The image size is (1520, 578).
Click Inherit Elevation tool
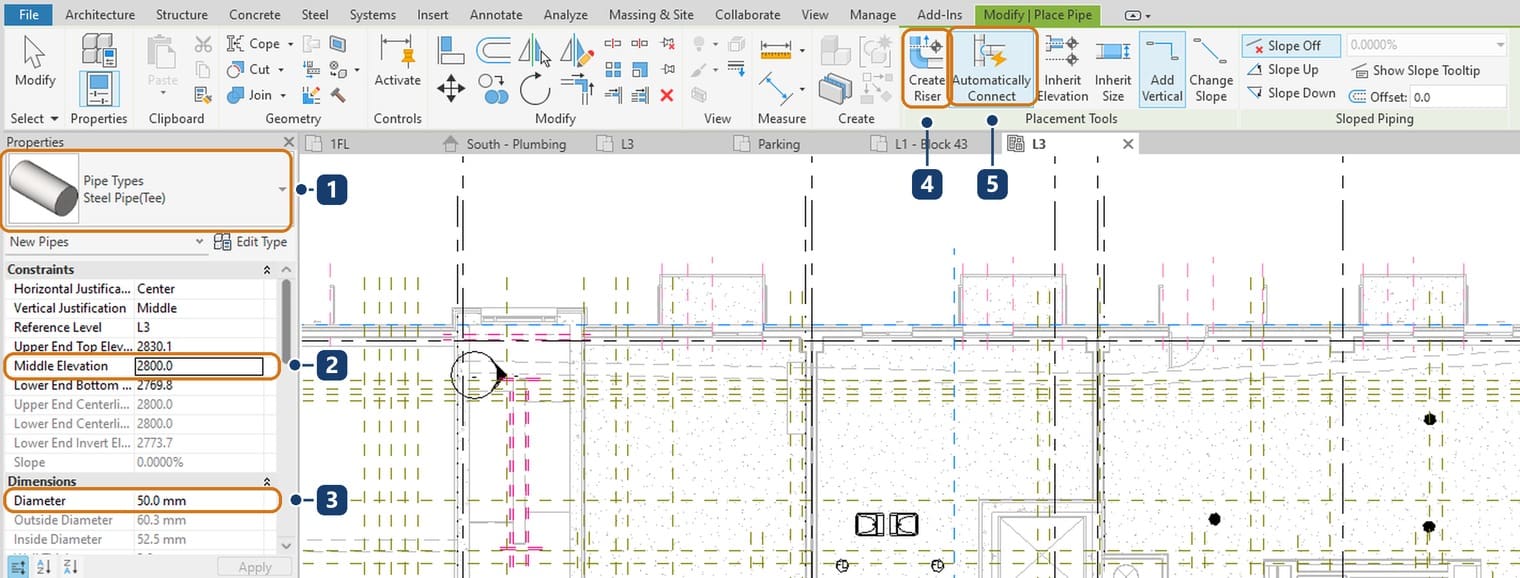click(x=1062, y=68)
